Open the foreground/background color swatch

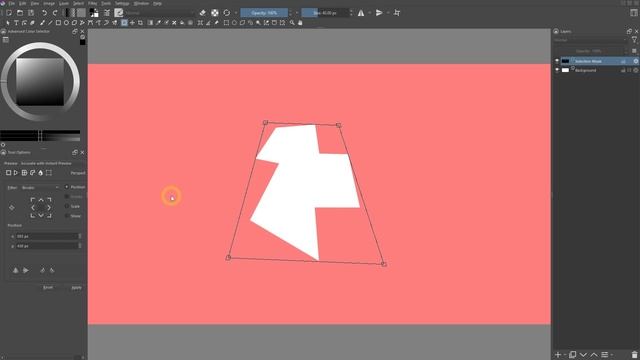click(94, 13)
